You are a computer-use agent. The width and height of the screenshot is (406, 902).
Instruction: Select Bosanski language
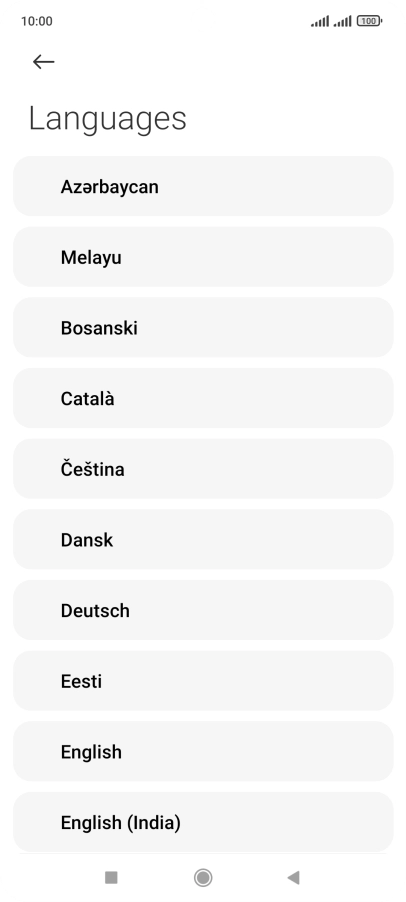point(203,327)
